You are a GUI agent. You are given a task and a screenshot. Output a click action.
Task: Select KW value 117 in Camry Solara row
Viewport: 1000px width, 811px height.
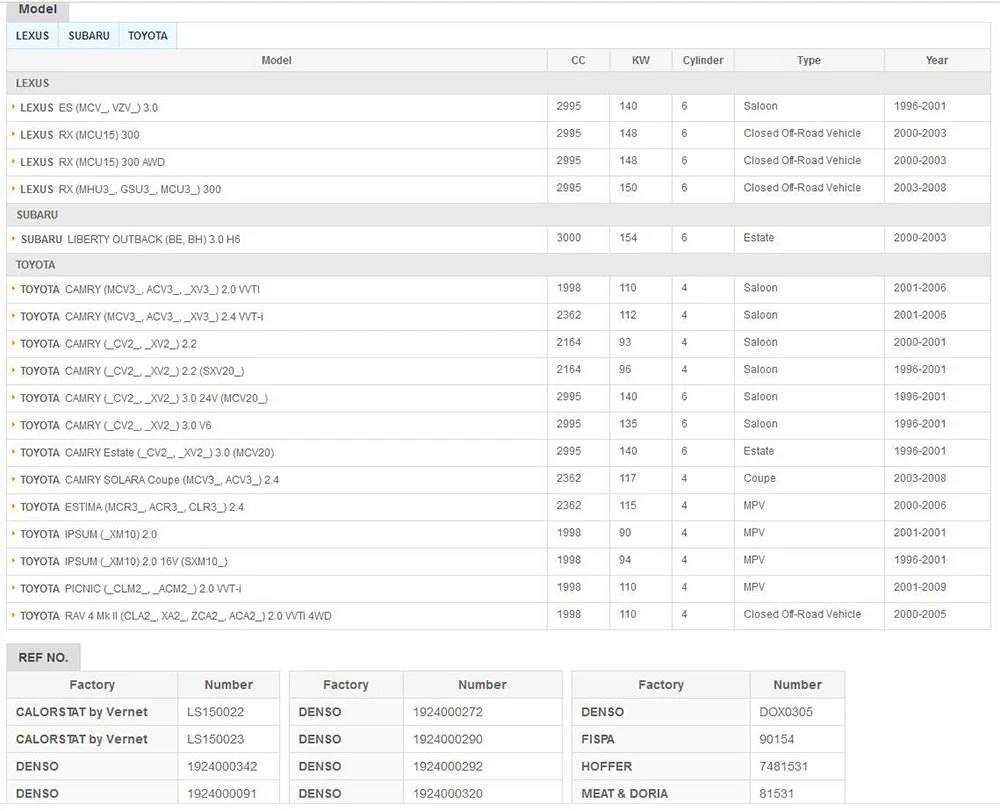[628, 478]
